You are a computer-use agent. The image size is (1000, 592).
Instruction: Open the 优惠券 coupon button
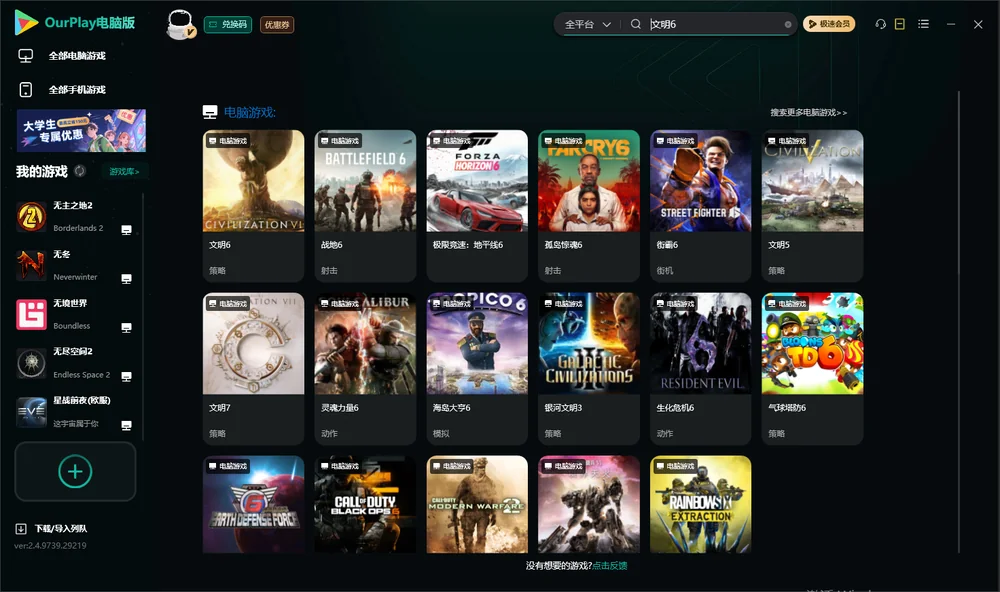pos(277,24)
